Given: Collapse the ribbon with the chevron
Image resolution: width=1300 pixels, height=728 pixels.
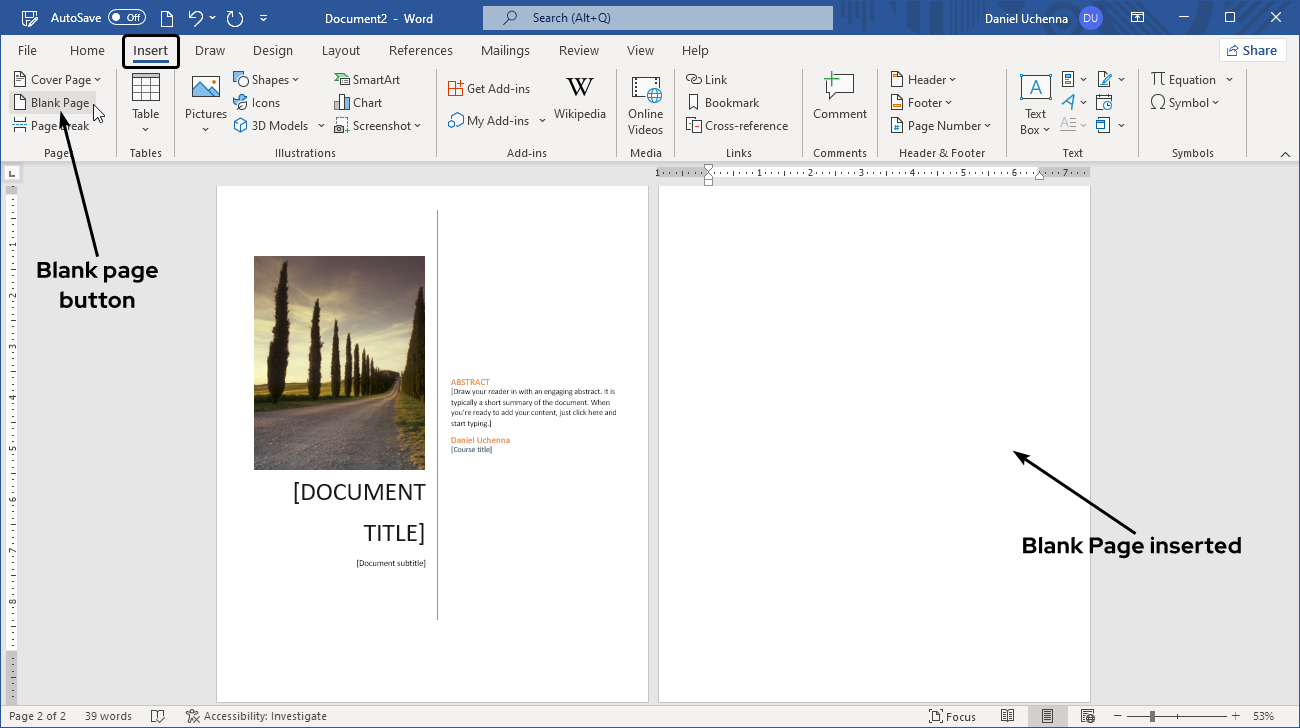Looking at the screenshot, I should (1285, 154).
